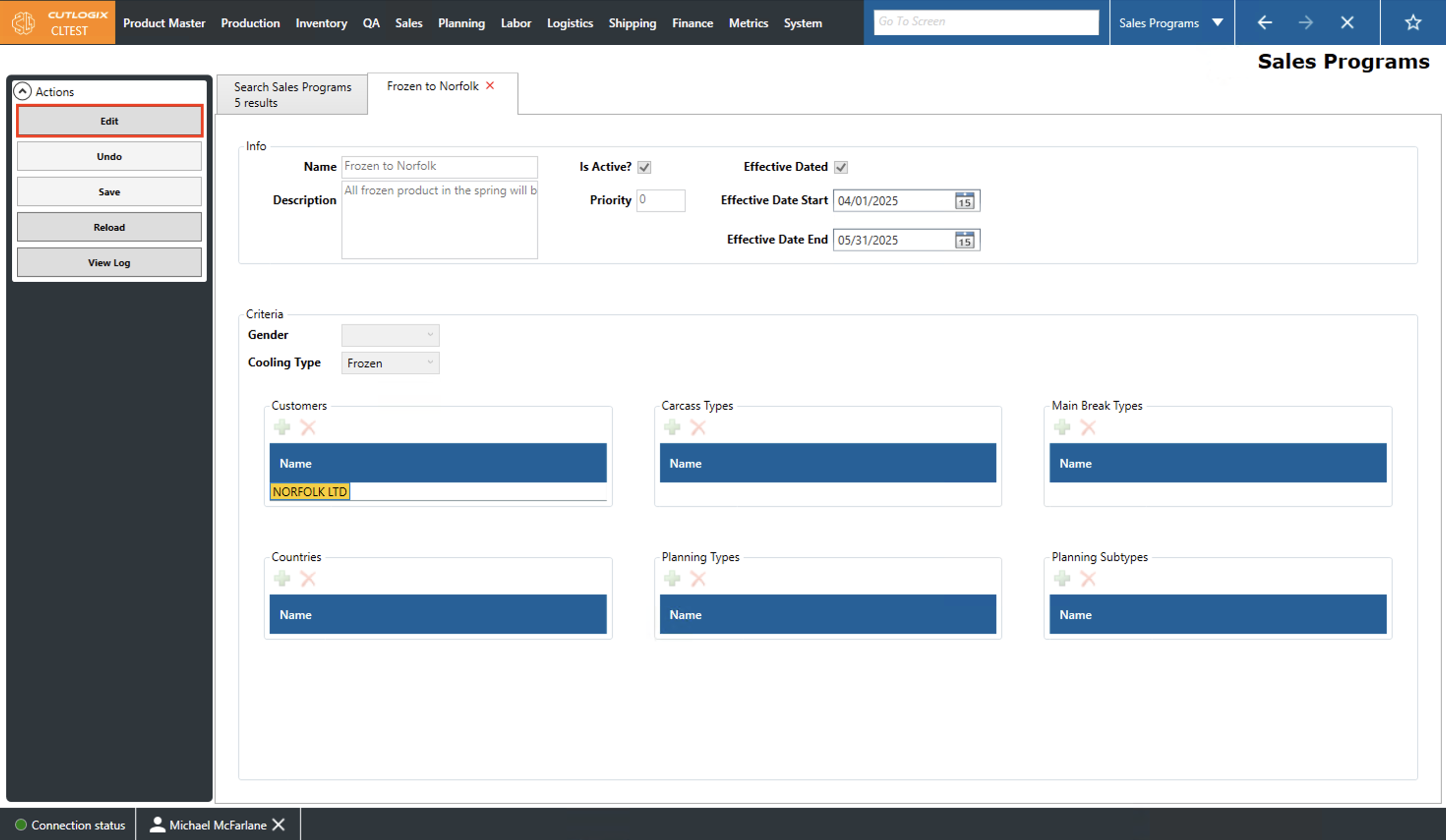Click green plus icon under Customers
The width and height of the screenshot is (1446, 840).
coord(282,427)
